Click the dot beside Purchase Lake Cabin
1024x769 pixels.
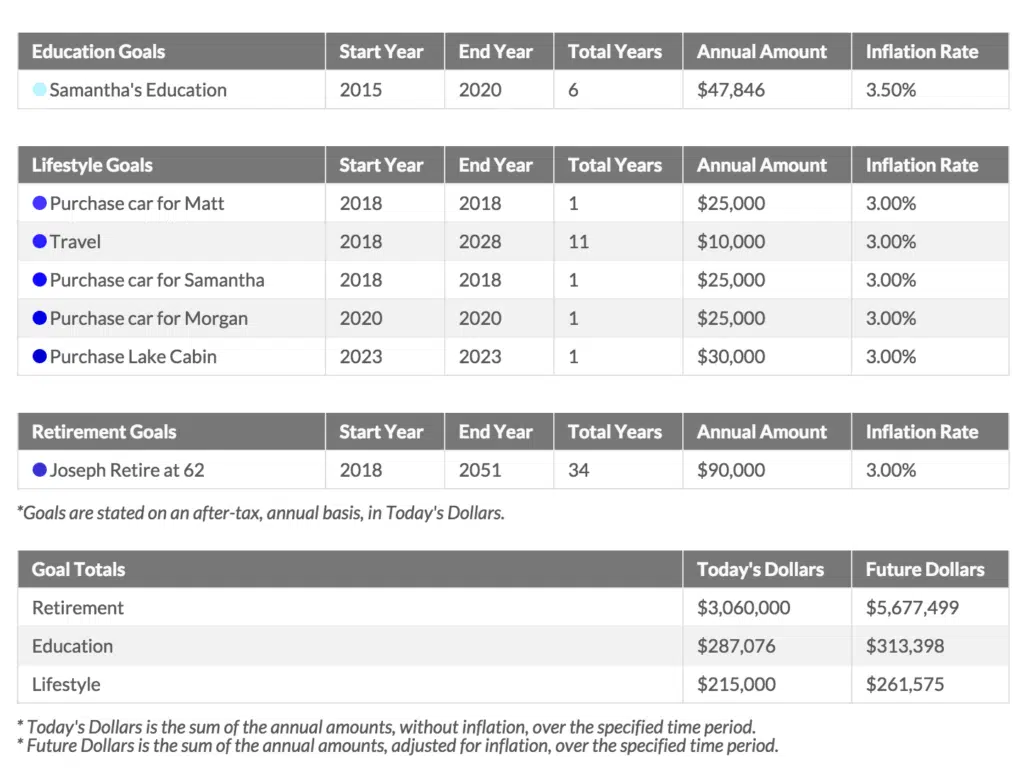pos(40,356)
